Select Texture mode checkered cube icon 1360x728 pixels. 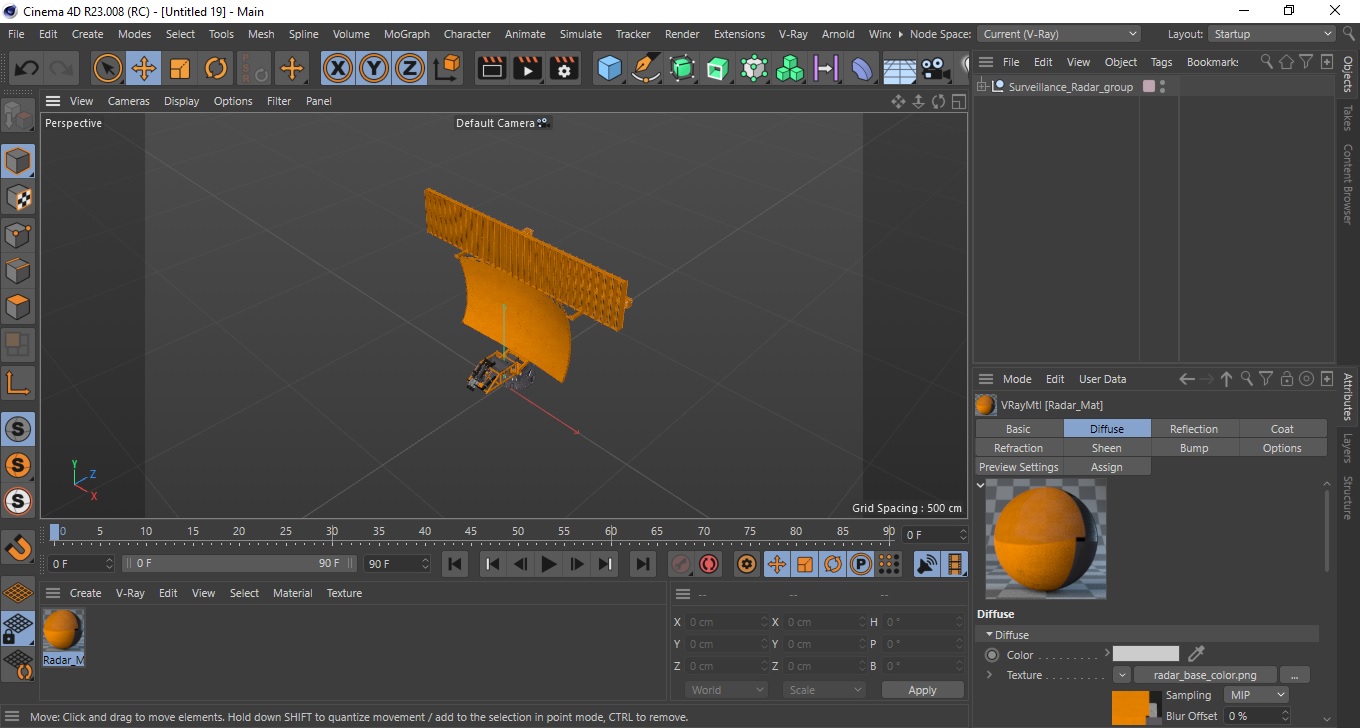[x=18, y=198]
